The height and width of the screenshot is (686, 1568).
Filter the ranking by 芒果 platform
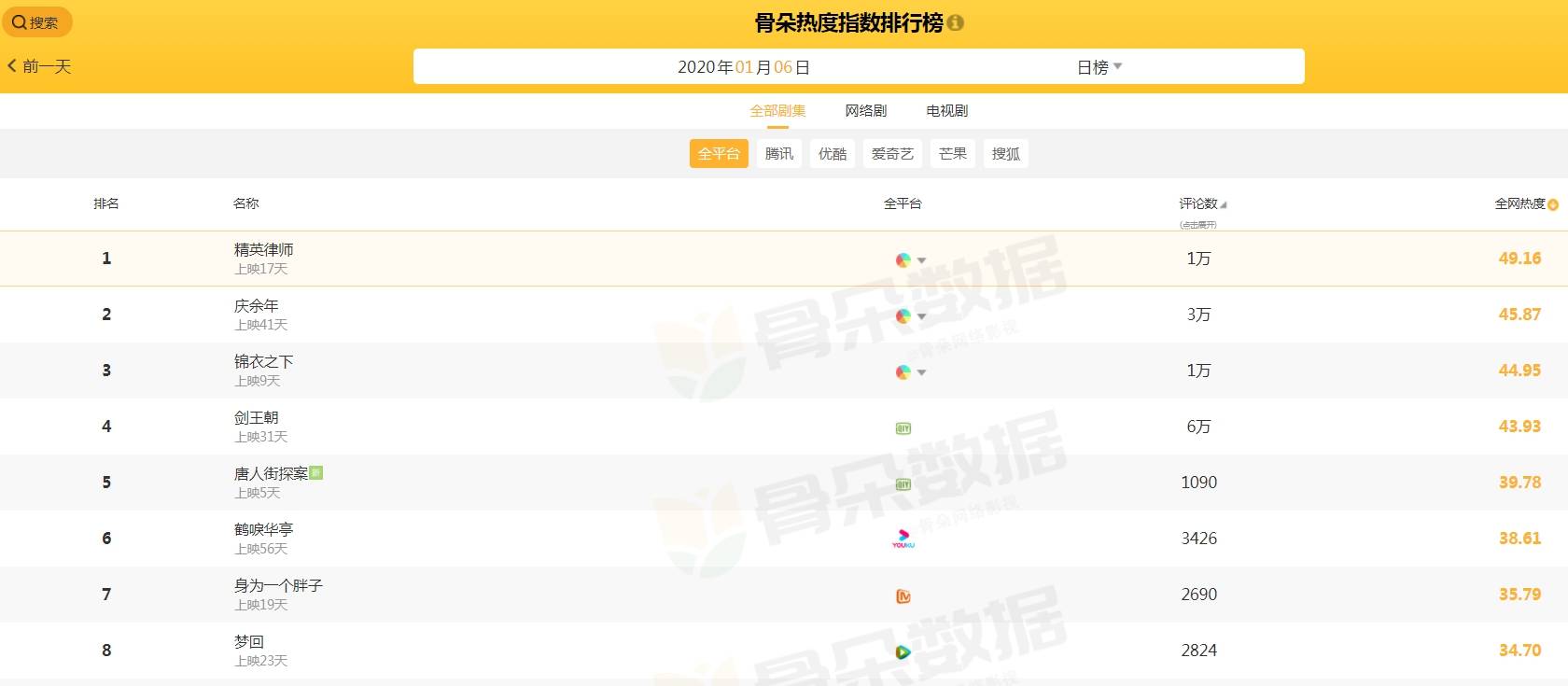click(x=953, y=154)
